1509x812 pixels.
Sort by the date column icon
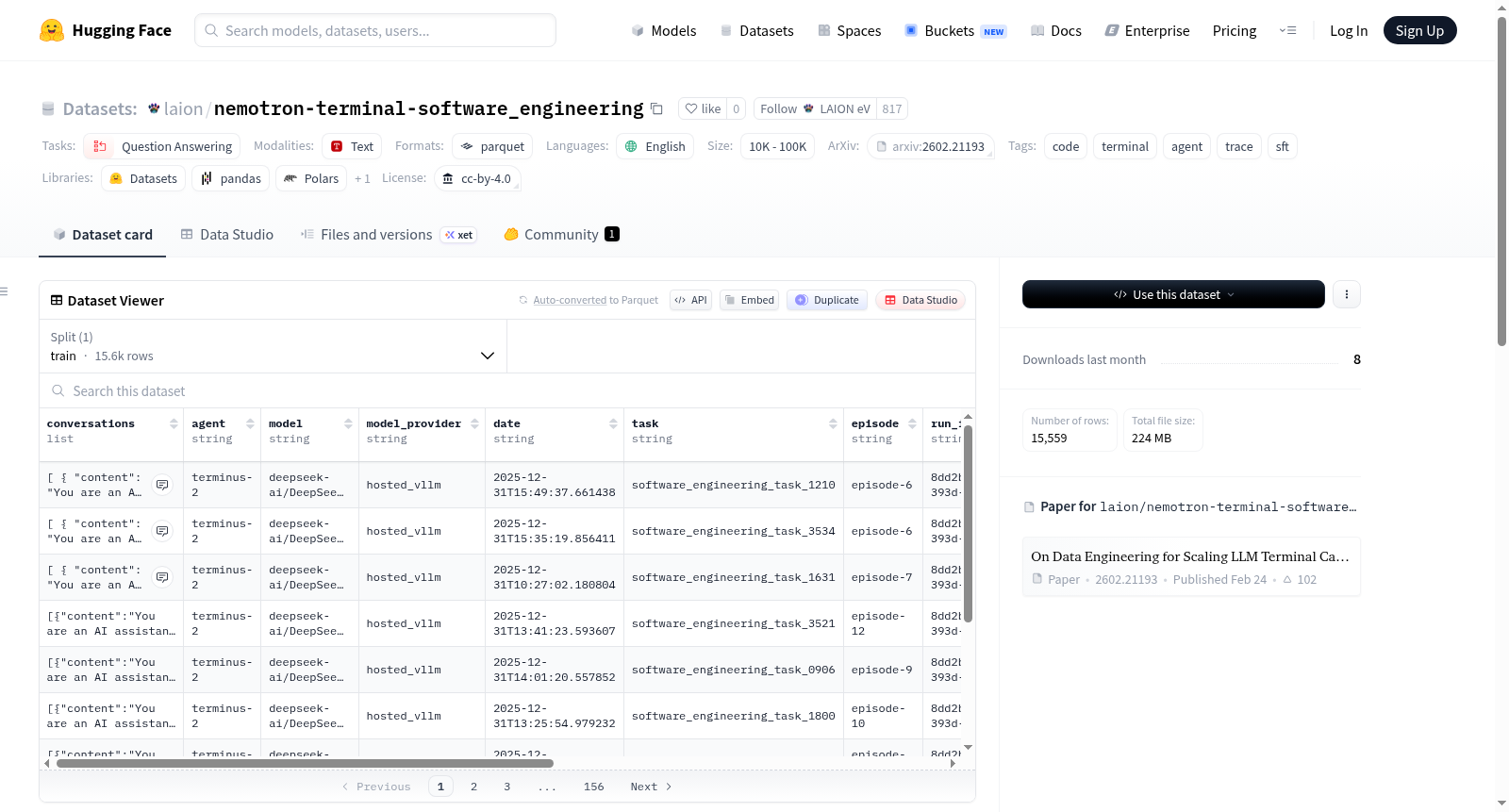point(613,423)
